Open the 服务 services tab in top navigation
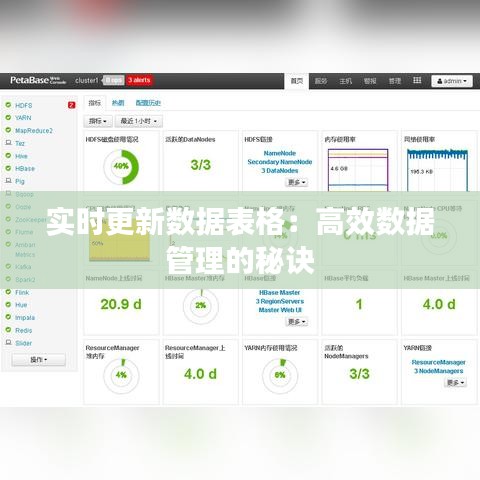The width and height of the screenshot is (480, 480). [x=321, y=81]
